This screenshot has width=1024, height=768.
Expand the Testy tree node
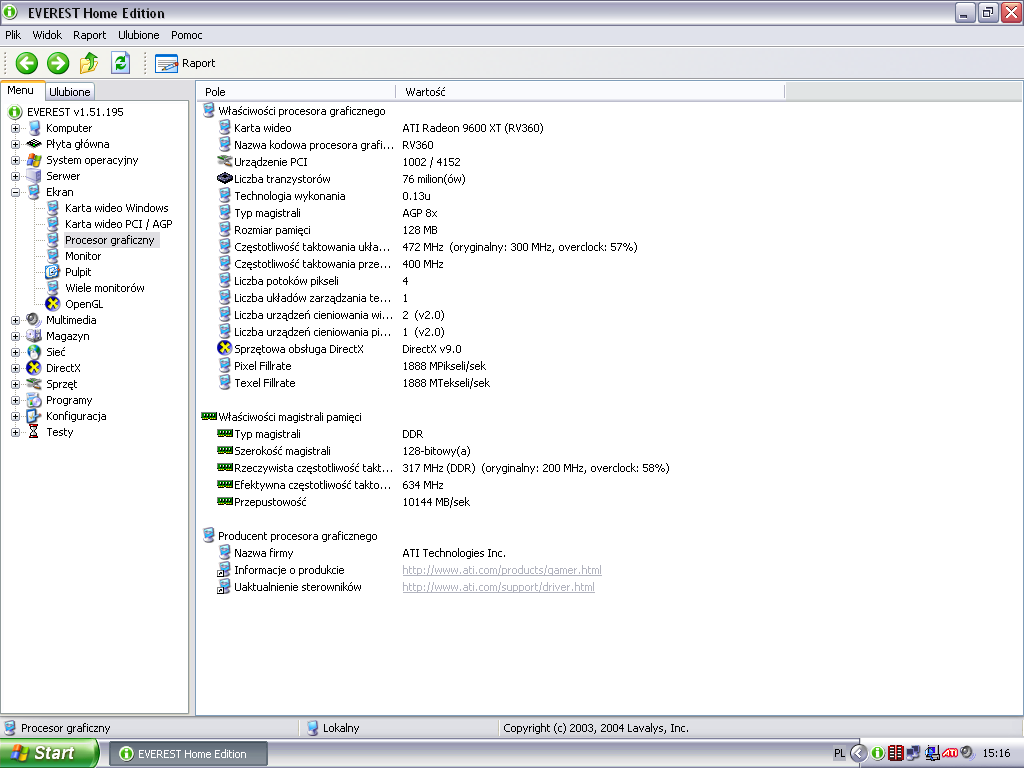tap(15, 432)
